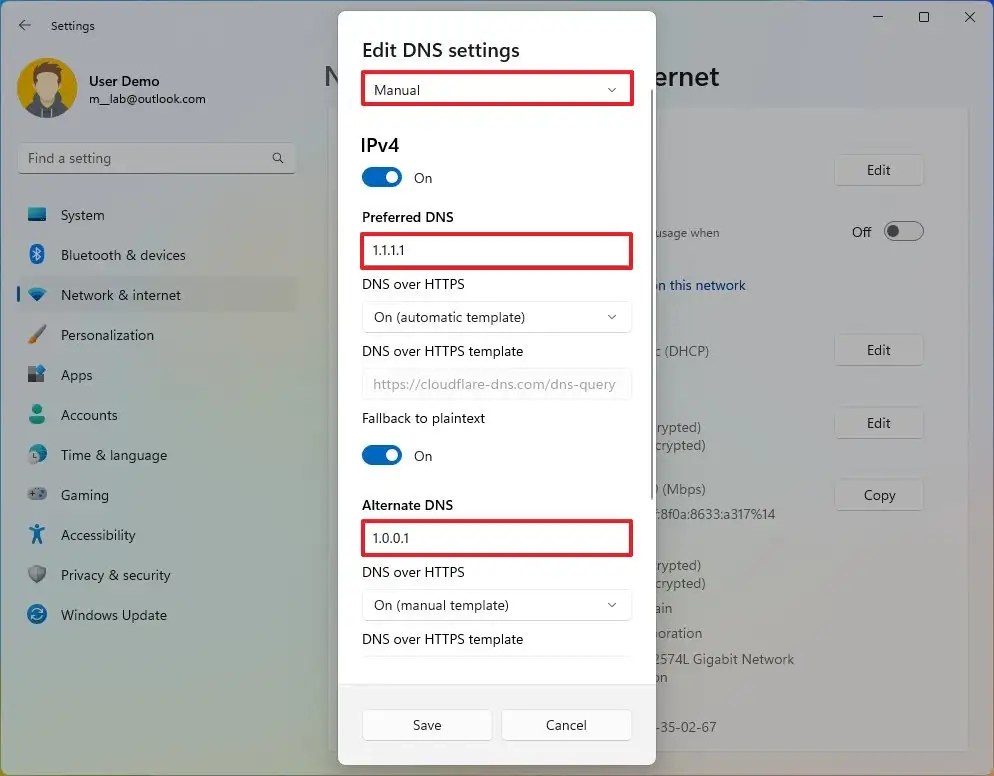Open the Manual DNS settings dropdown
This screenshot has width=994, height=776.
497,89
